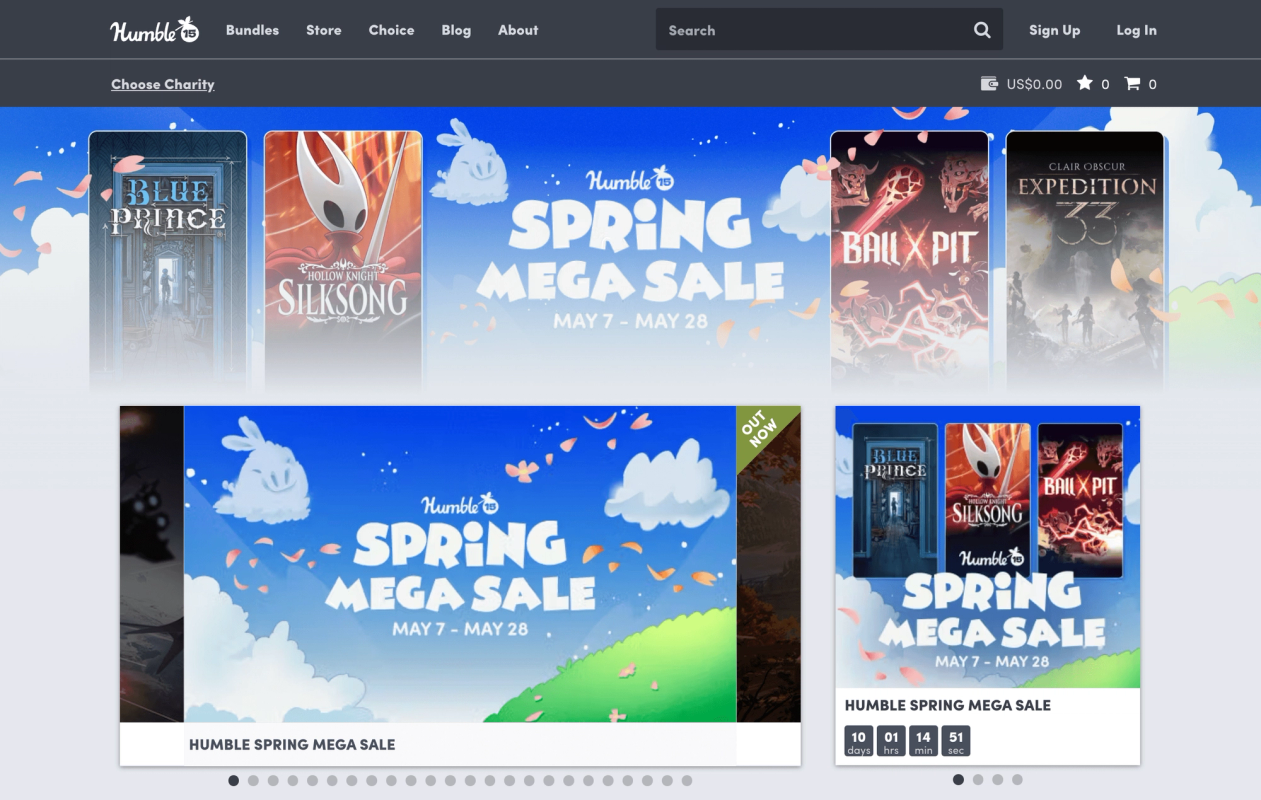Open the right card Spring Mega Sale image
This screenshot has height=800, width=1261.
coord(988,547)
